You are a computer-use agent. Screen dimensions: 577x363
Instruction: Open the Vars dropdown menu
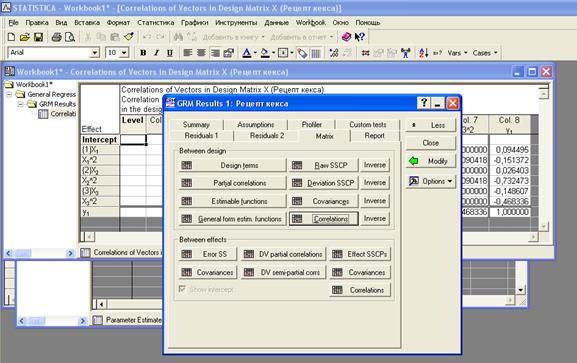[457, 53]
